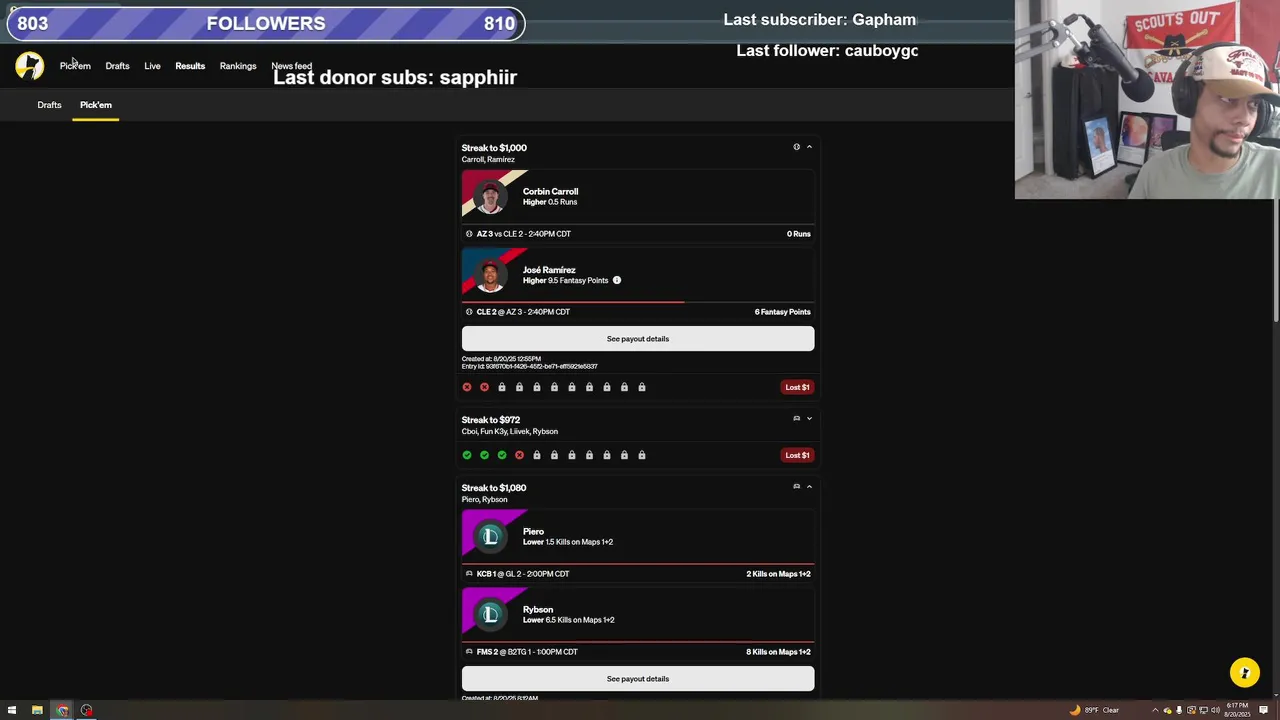Open the Rankings page

tap(238, 66)
